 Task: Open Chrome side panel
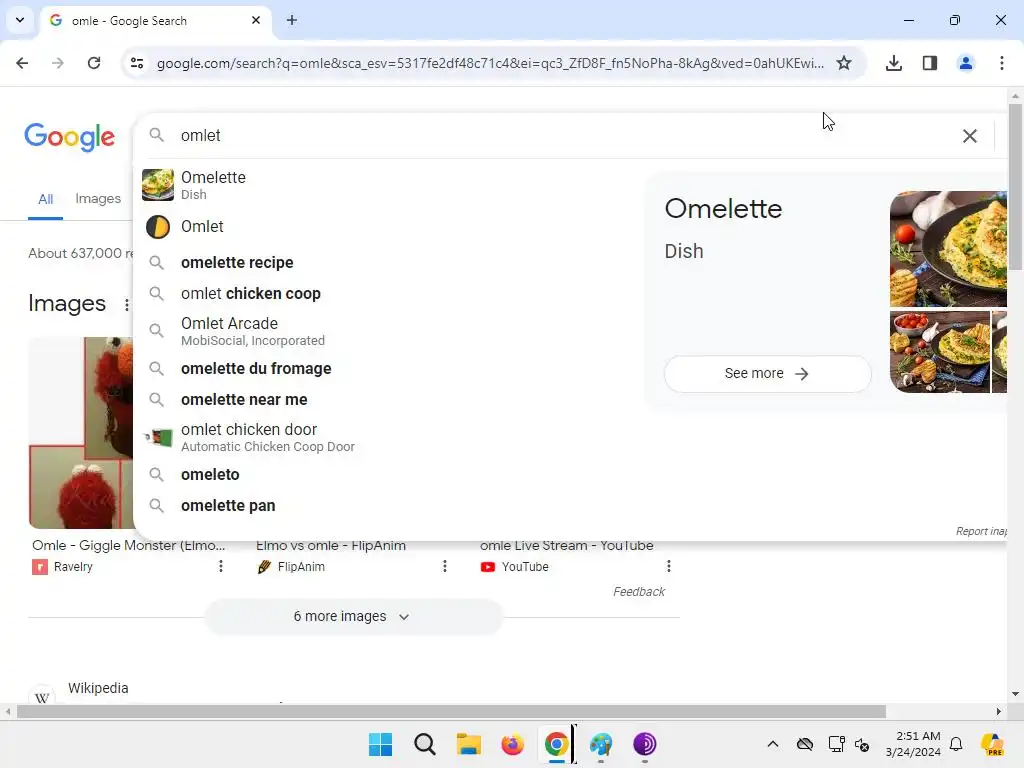pos(930,63)
